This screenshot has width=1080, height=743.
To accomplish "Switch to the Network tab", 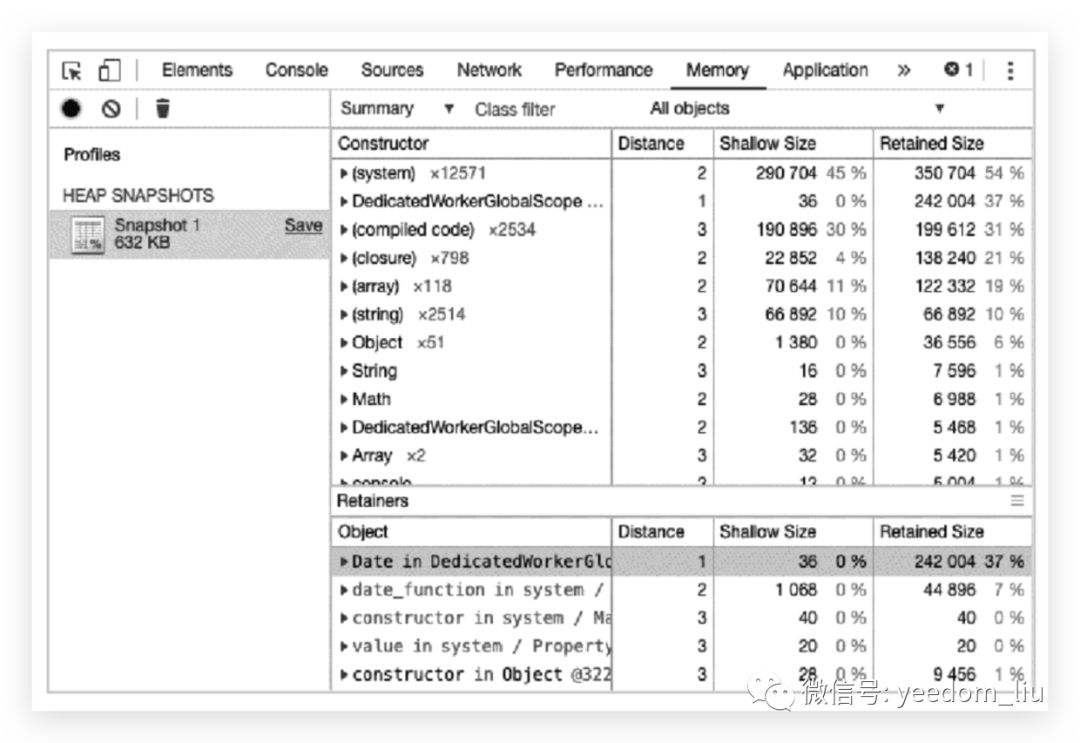I will (x=489, y=71).
